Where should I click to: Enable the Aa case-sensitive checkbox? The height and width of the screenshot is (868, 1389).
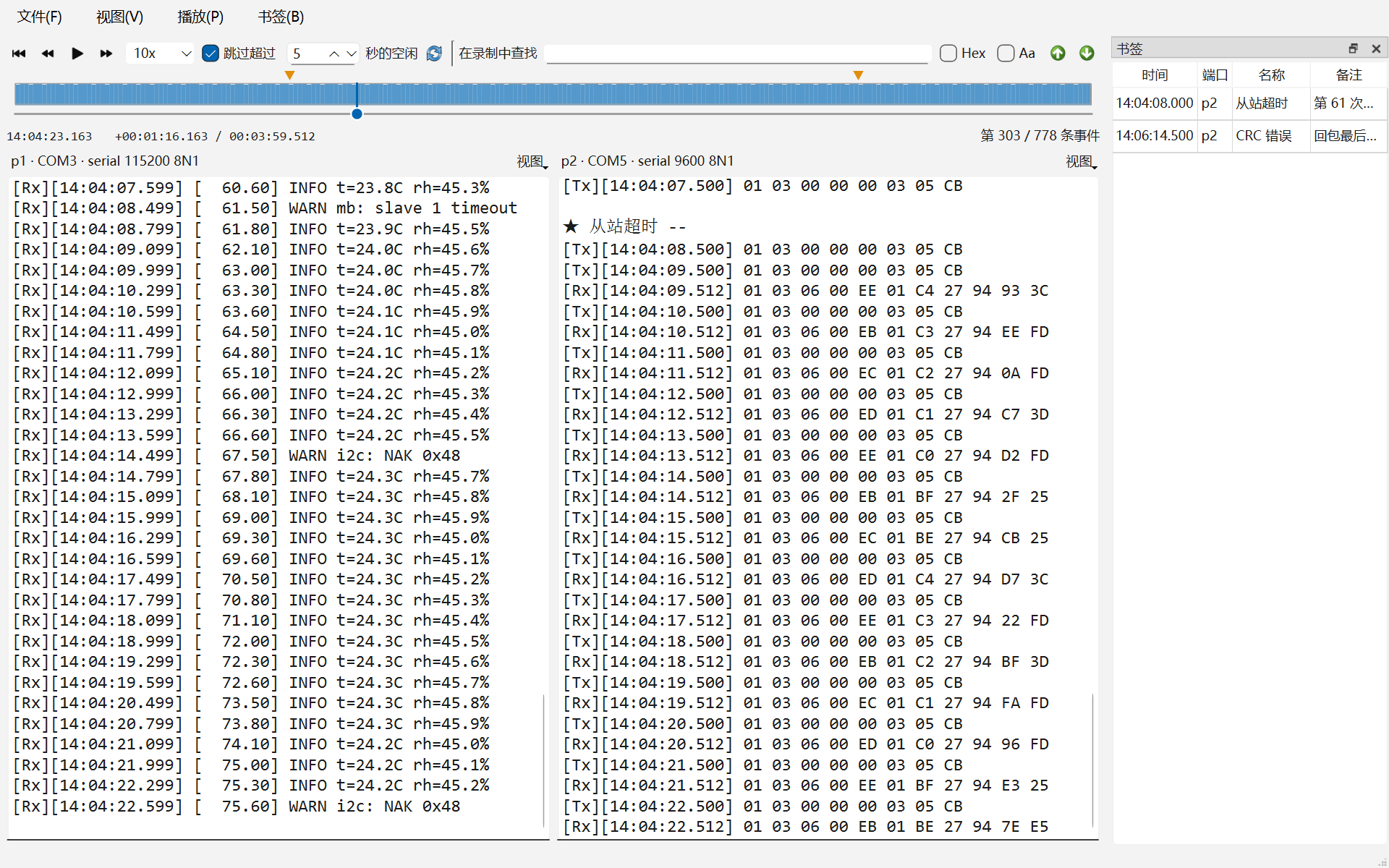pos(1006,53)
